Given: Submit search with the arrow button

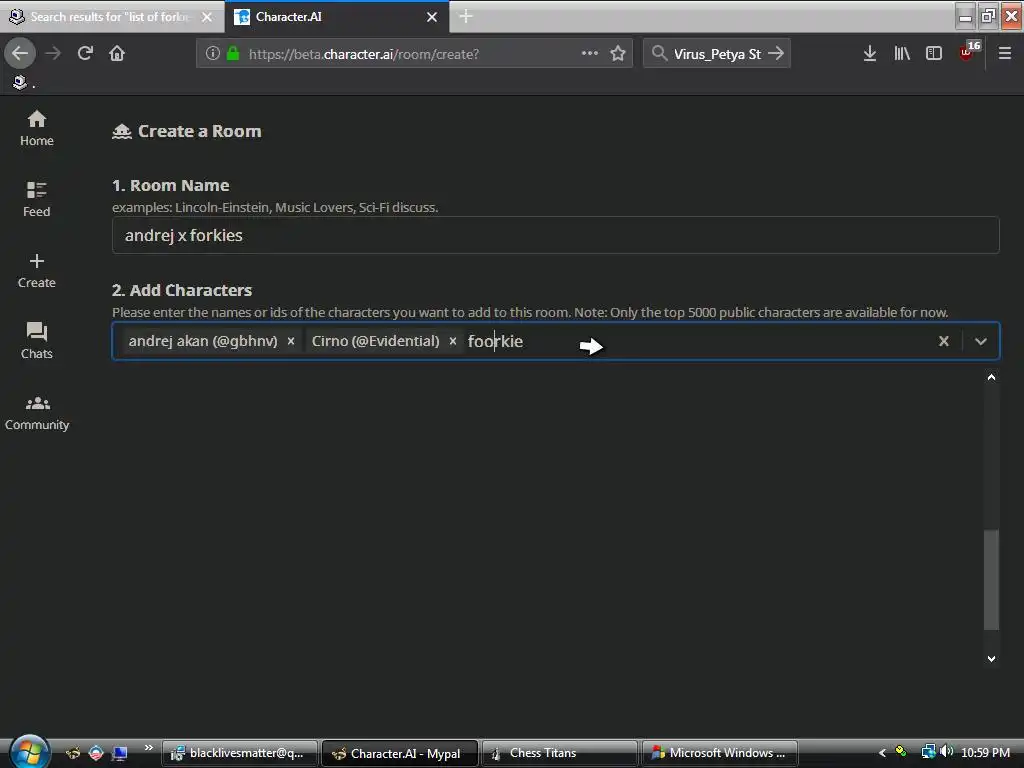Looking at the screenshot, I should (776, 53).
